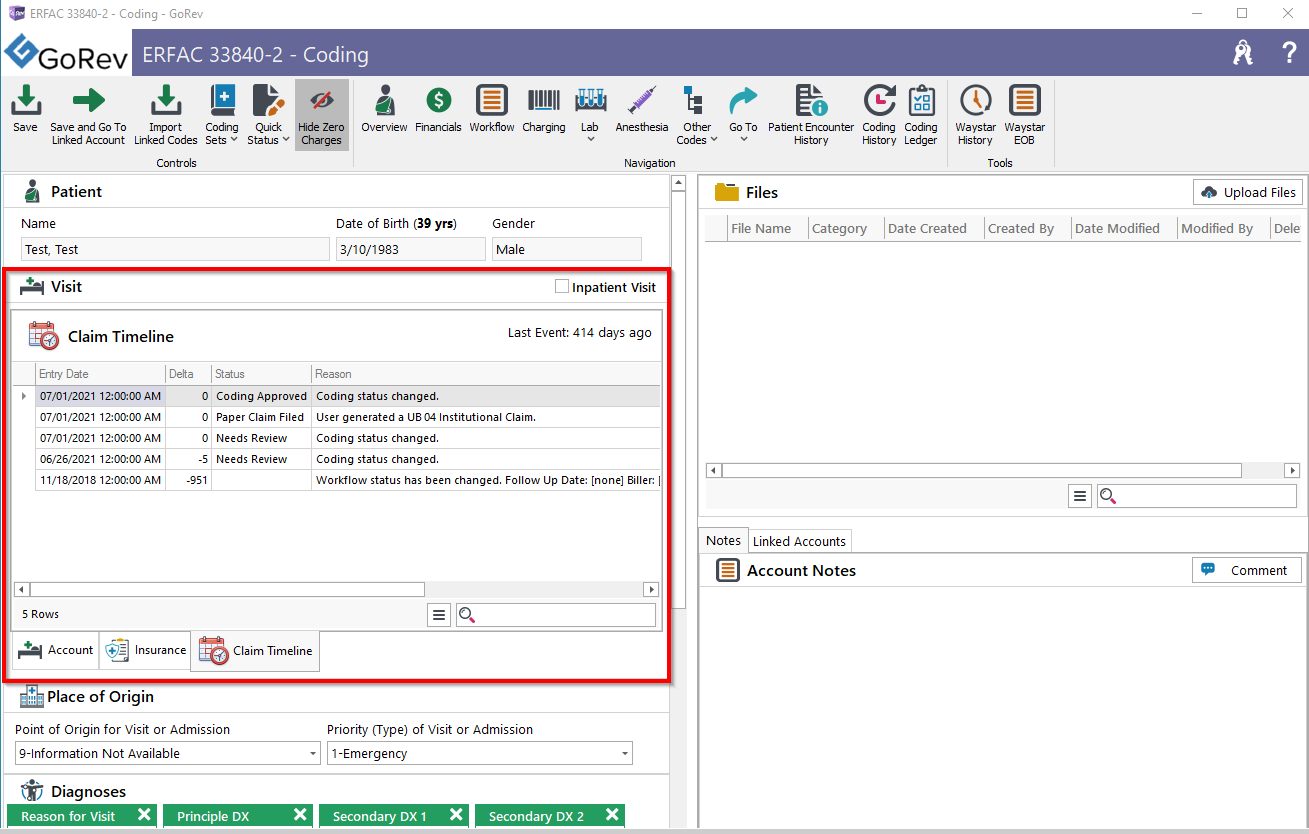
Task: Click the Save toolbar icon
Action: (x=25, y=108)
